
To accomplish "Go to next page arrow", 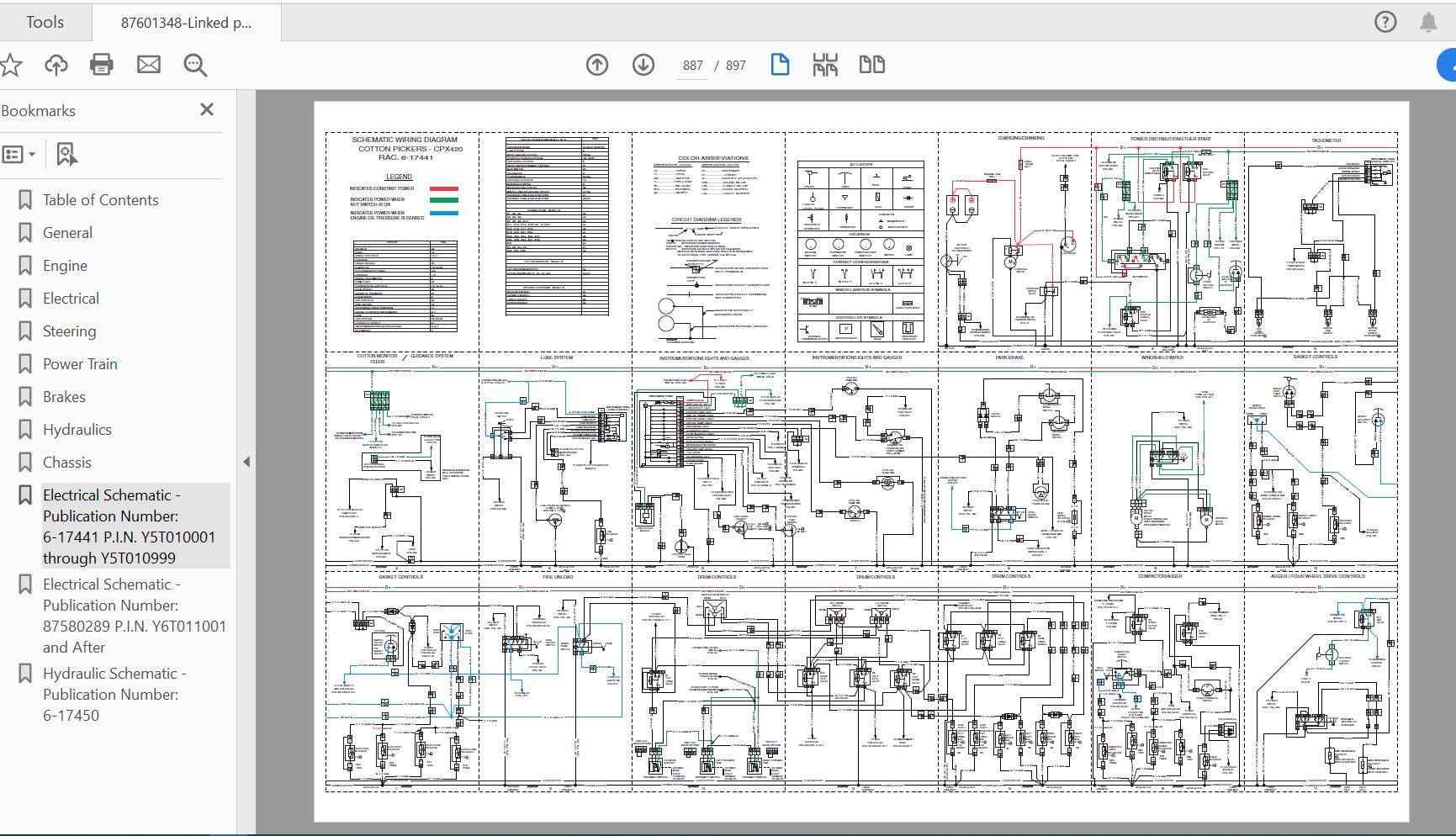I will (643, 65).
